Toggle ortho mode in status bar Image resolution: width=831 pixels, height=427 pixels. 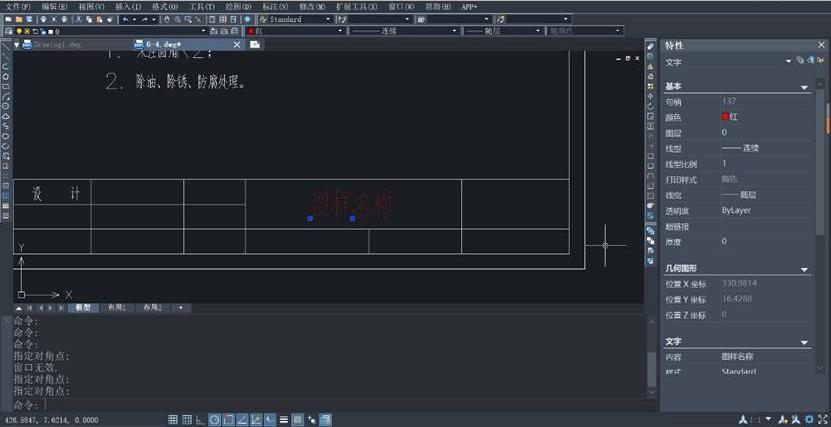point(200,420)
